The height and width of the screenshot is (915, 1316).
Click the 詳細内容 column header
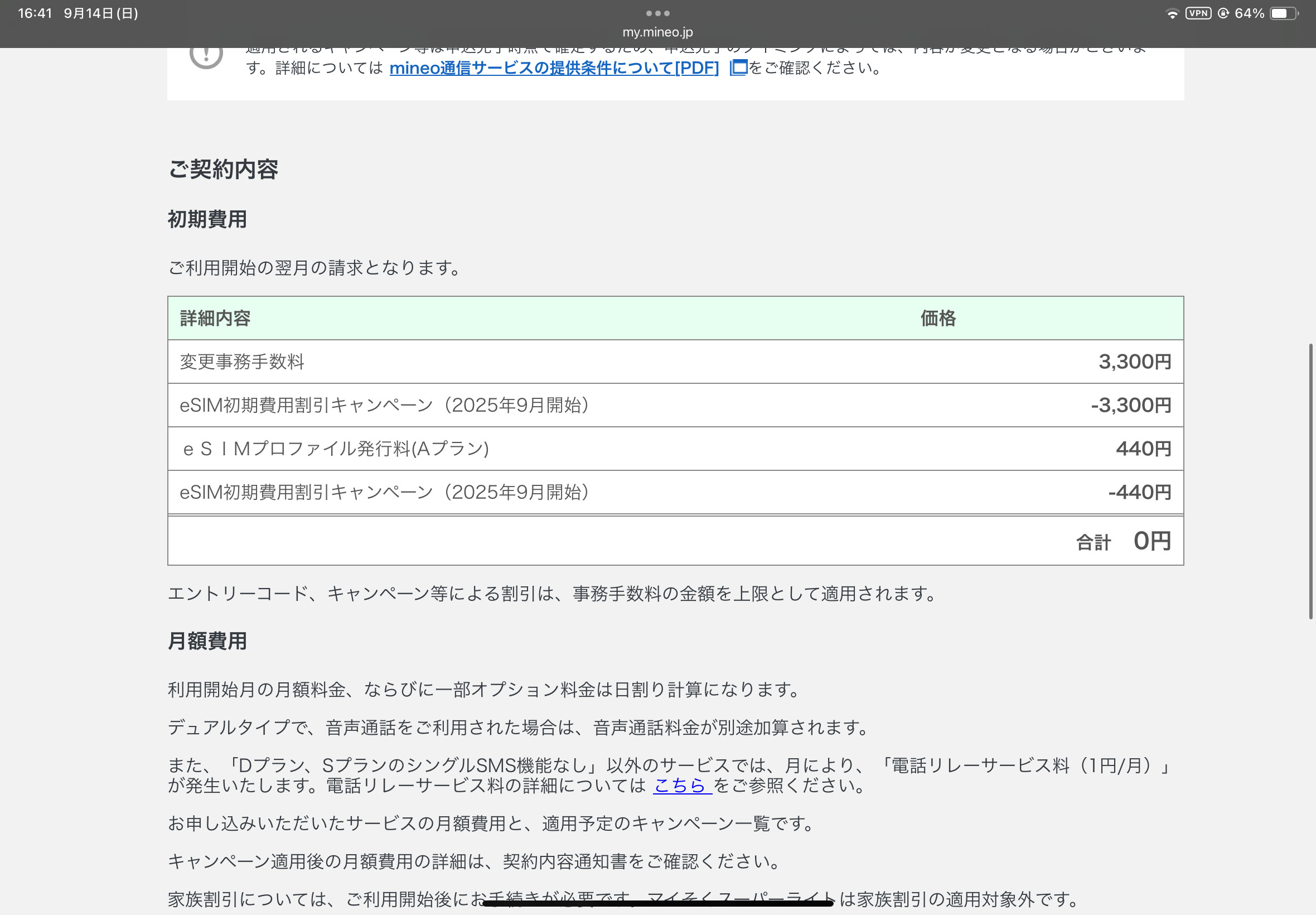tap(215, 318)
